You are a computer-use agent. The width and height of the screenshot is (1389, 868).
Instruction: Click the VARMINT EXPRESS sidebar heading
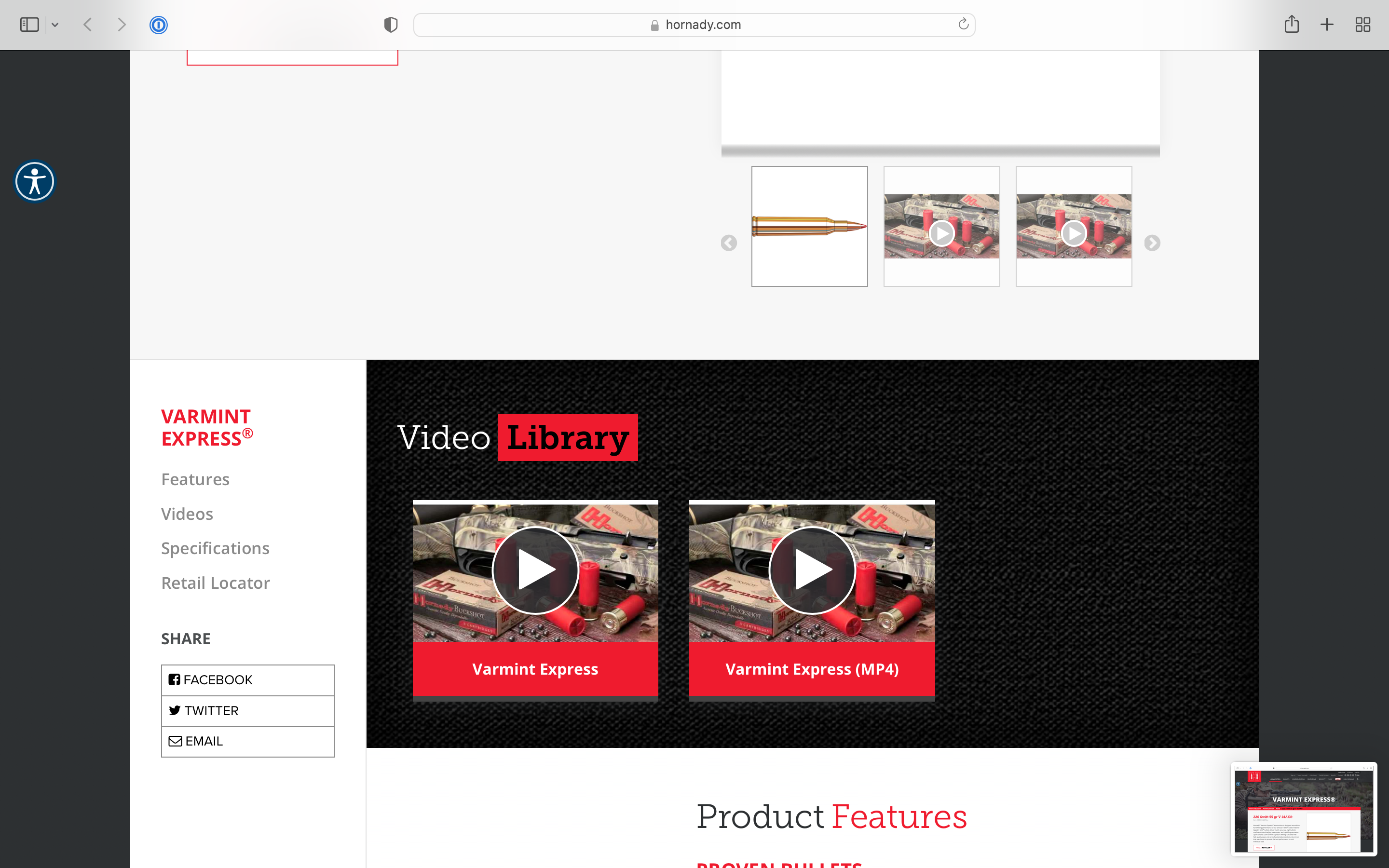click(206, 428)
